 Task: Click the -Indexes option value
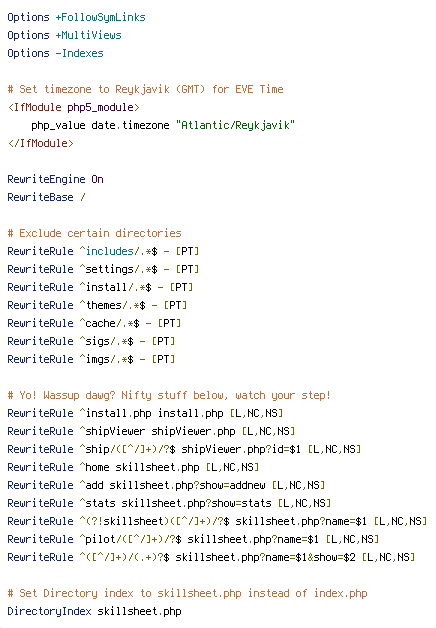click(x=79, y=53)
